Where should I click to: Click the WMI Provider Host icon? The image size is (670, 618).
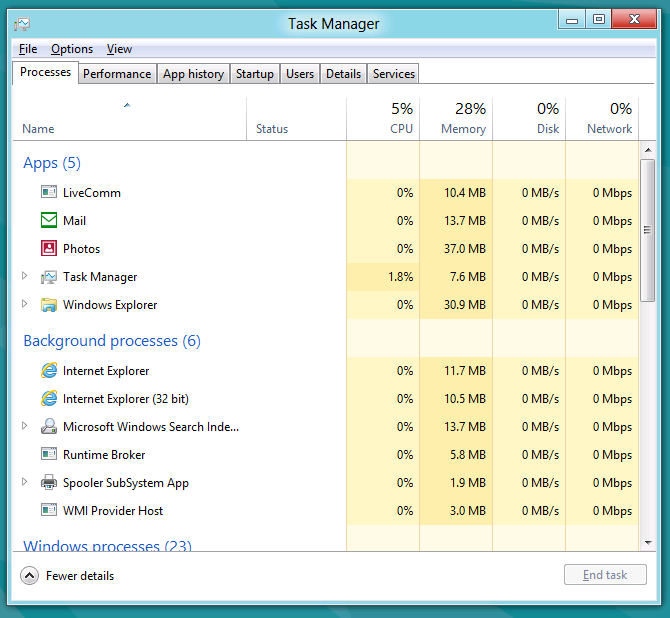[x=49, y=510]
